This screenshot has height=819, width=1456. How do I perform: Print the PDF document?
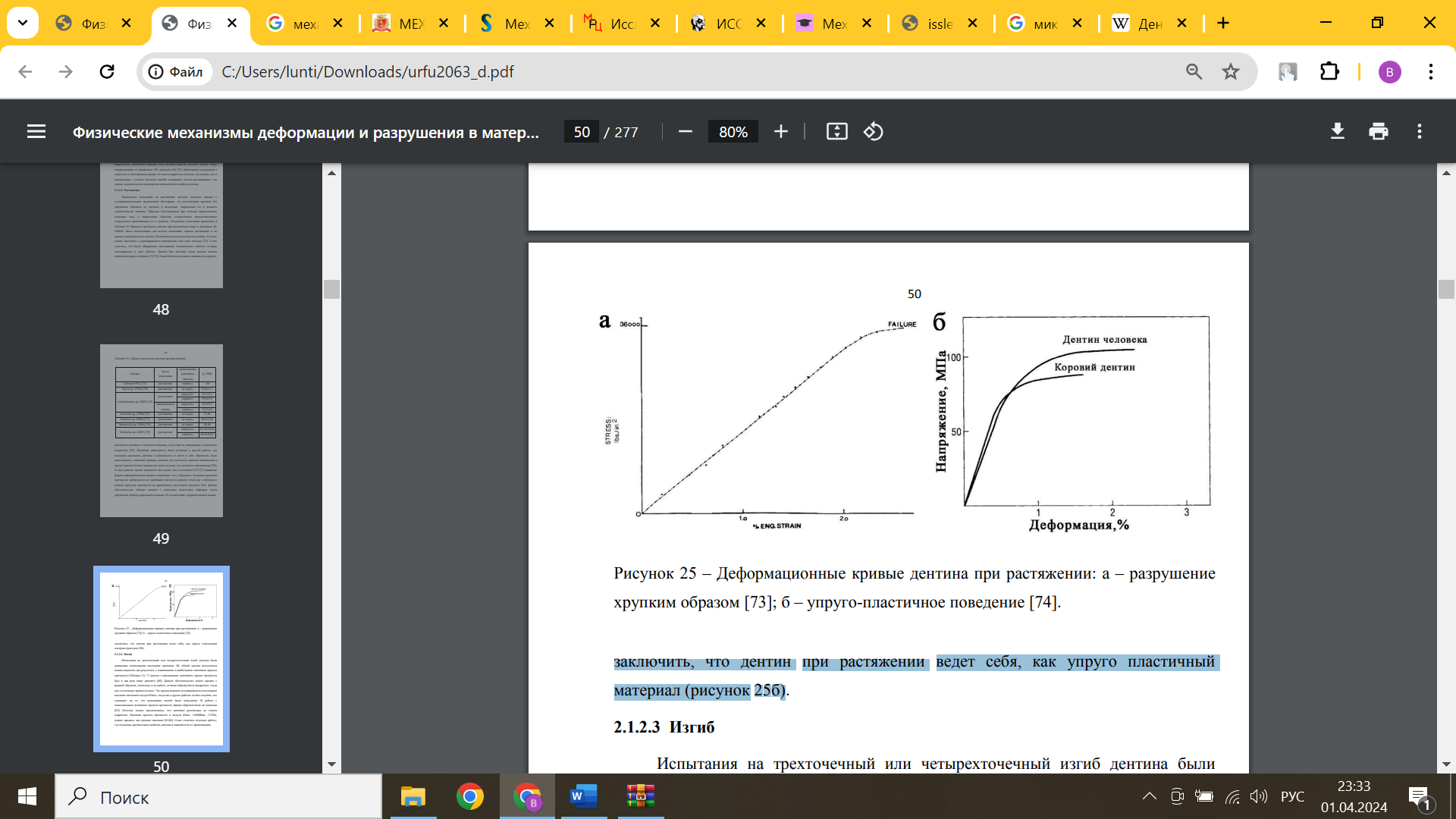1379,132
